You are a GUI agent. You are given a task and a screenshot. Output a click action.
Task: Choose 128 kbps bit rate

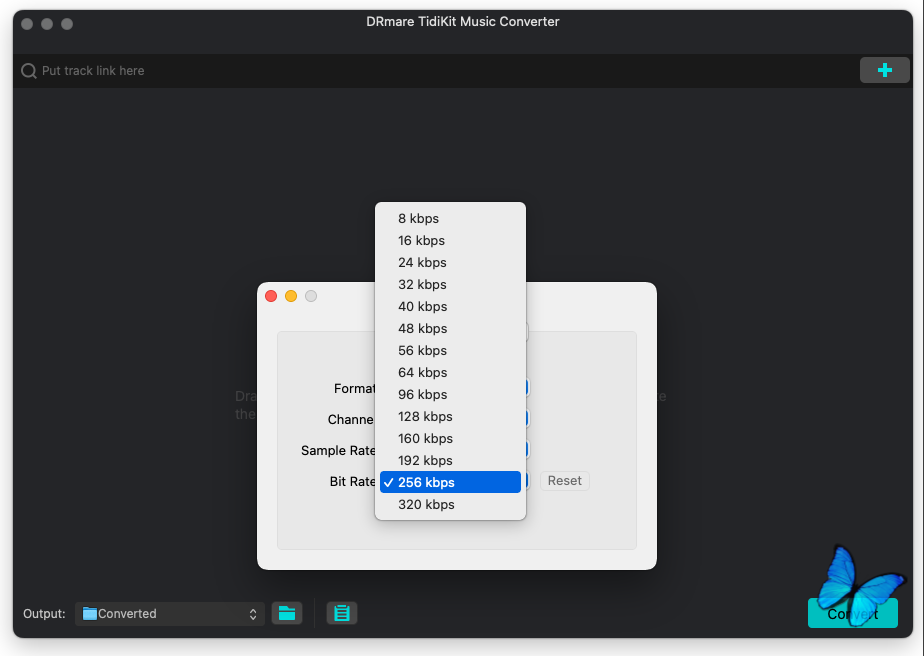point(450,417)
